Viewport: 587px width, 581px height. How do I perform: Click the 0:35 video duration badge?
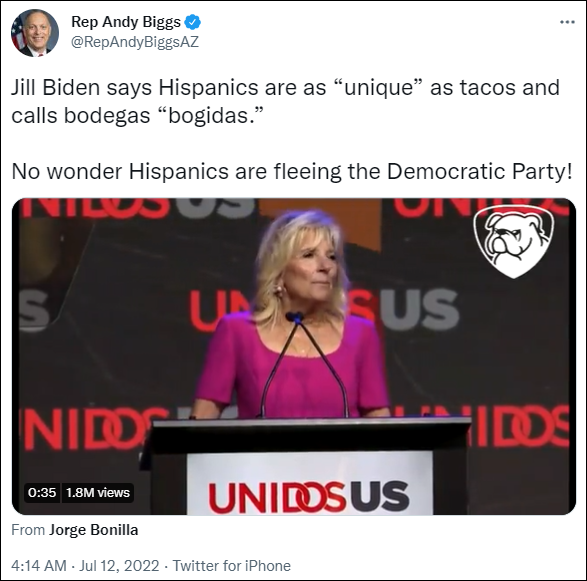42,492
